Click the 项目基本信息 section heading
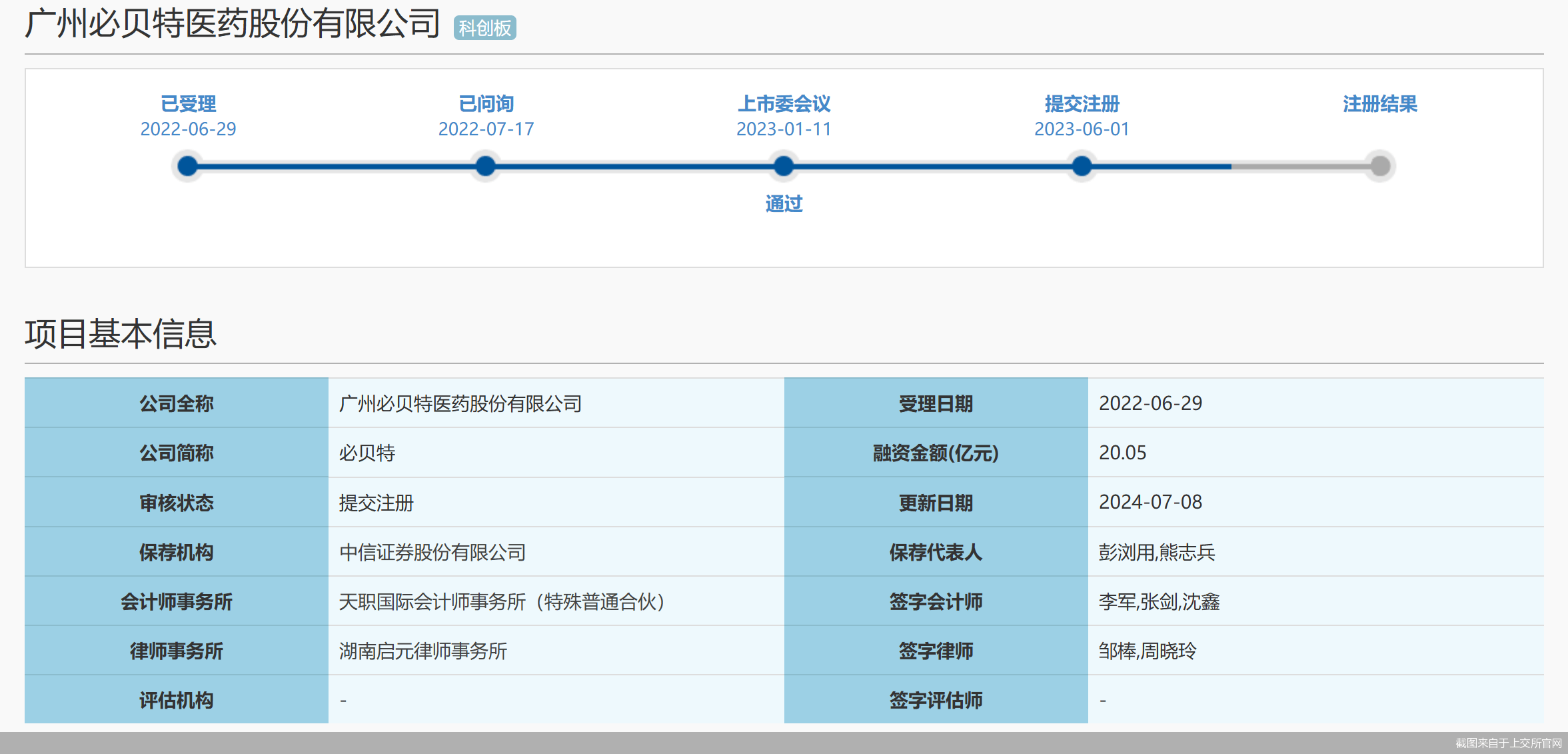The width and height of the screenshot is (1568, 754). click(x=121, y=334)
